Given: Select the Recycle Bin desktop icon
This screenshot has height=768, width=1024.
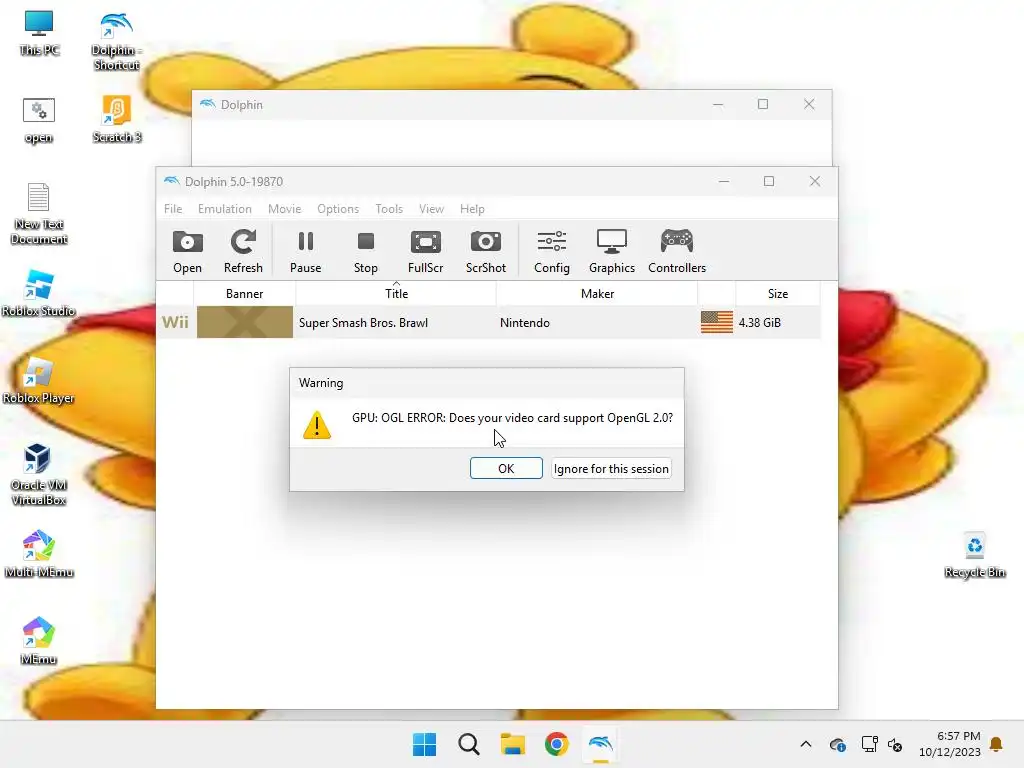Looking at the screenshot, I should [974, 555].
